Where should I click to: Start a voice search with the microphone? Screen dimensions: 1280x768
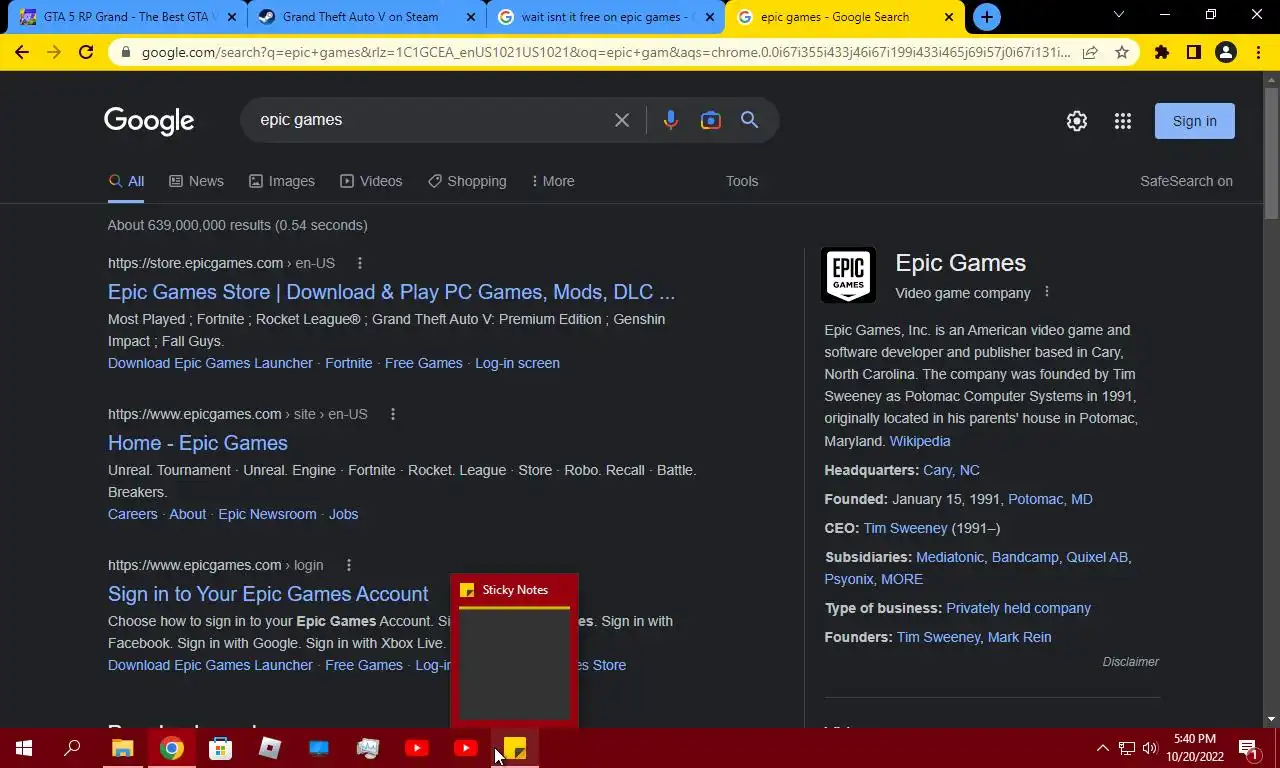click(671, 120)
